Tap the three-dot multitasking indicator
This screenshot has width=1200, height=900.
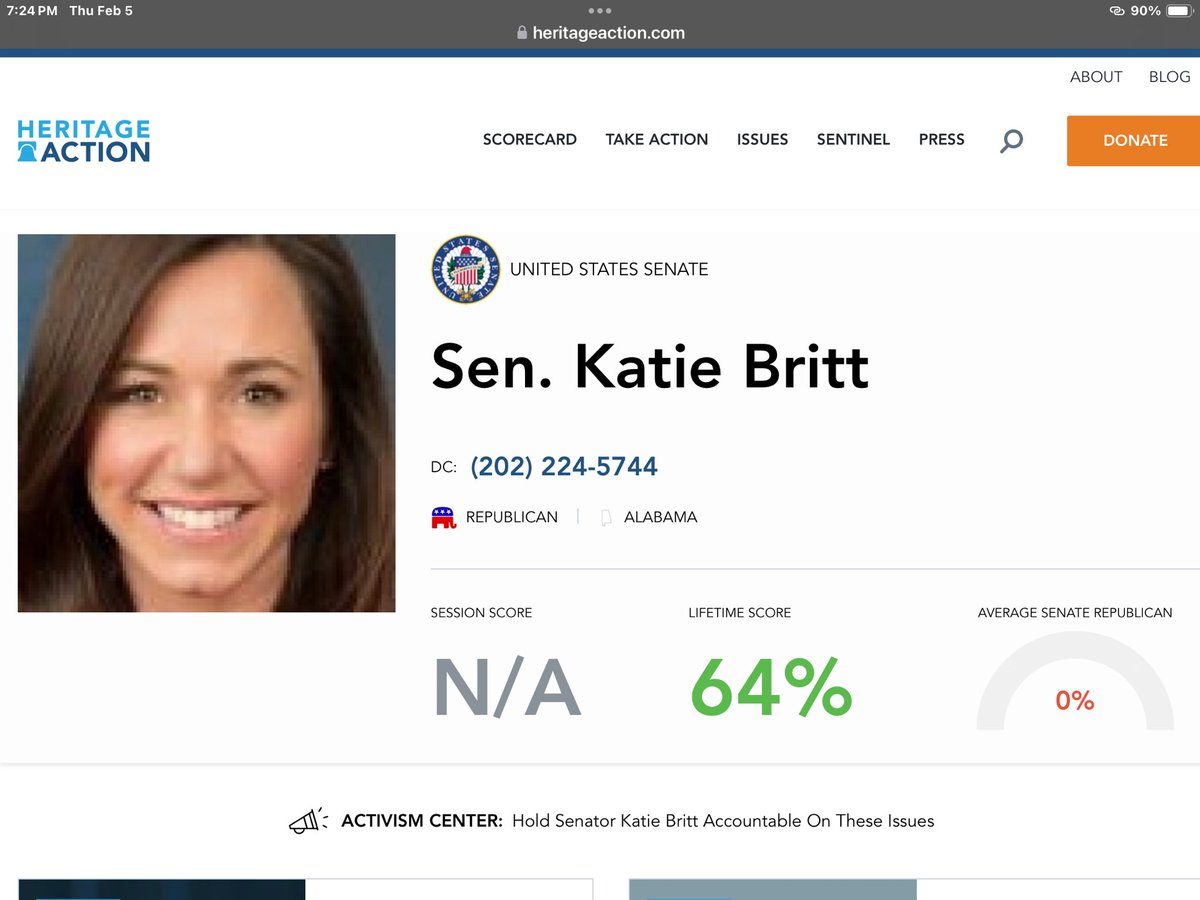[599, 11]
